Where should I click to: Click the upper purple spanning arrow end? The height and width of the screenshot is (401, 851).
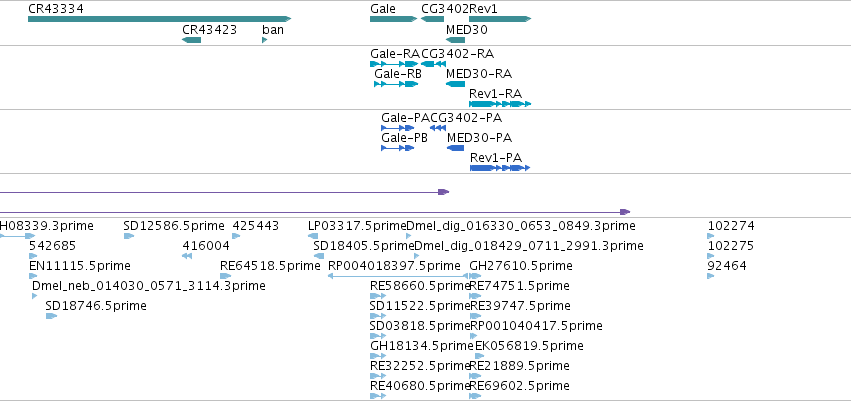(444, 192)
